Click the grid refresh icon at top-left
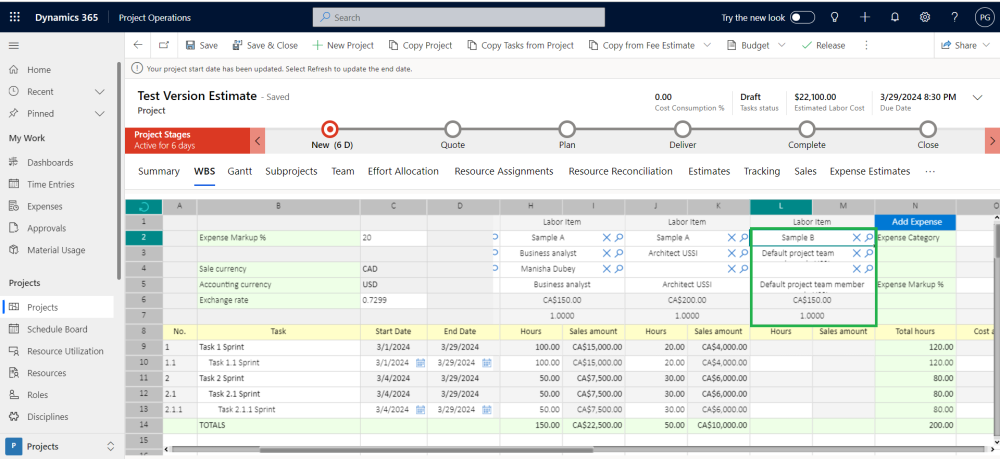 pos(143,207)
